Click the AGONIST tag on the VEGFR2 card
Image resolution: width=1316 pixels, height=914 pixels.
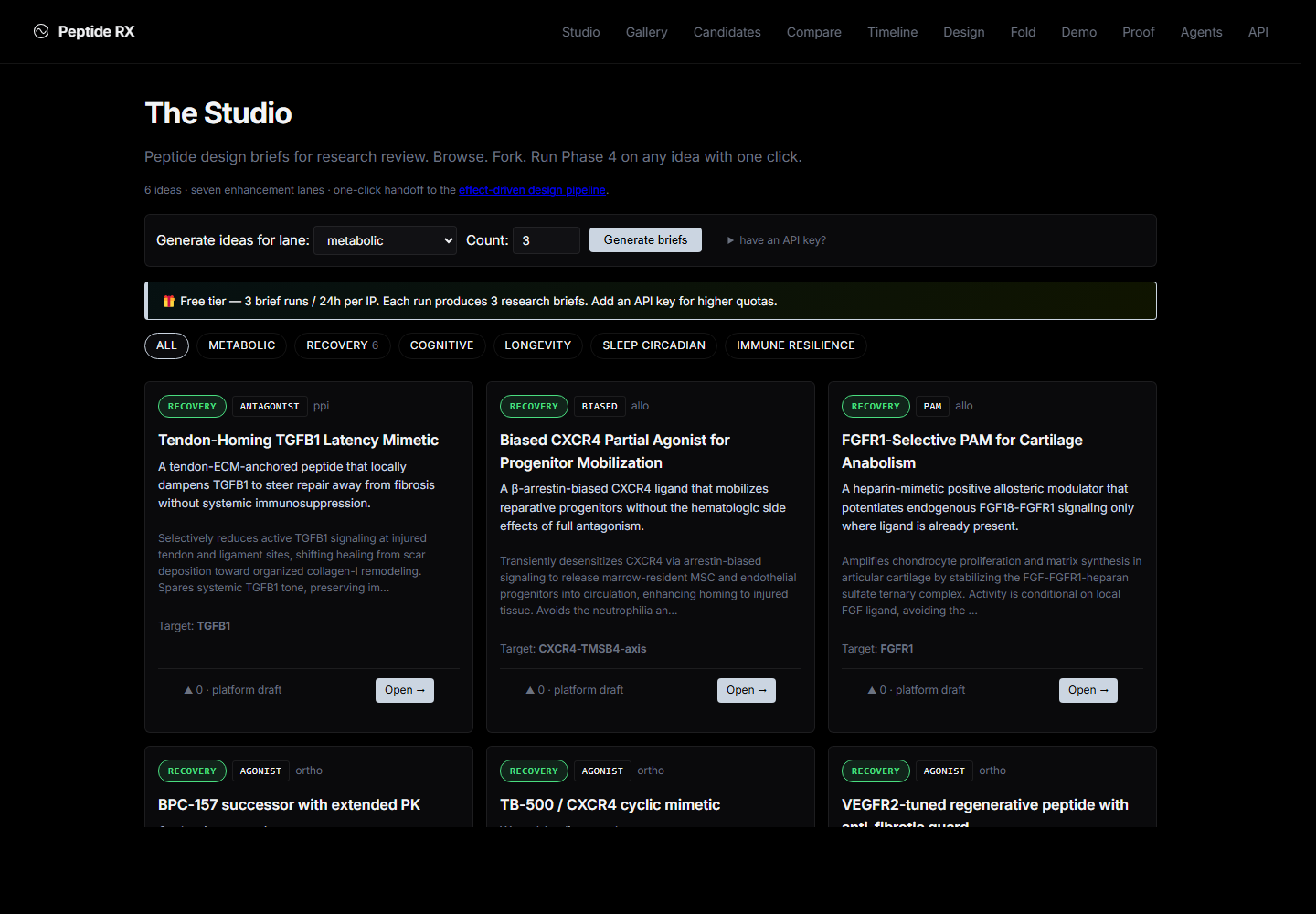944,771
